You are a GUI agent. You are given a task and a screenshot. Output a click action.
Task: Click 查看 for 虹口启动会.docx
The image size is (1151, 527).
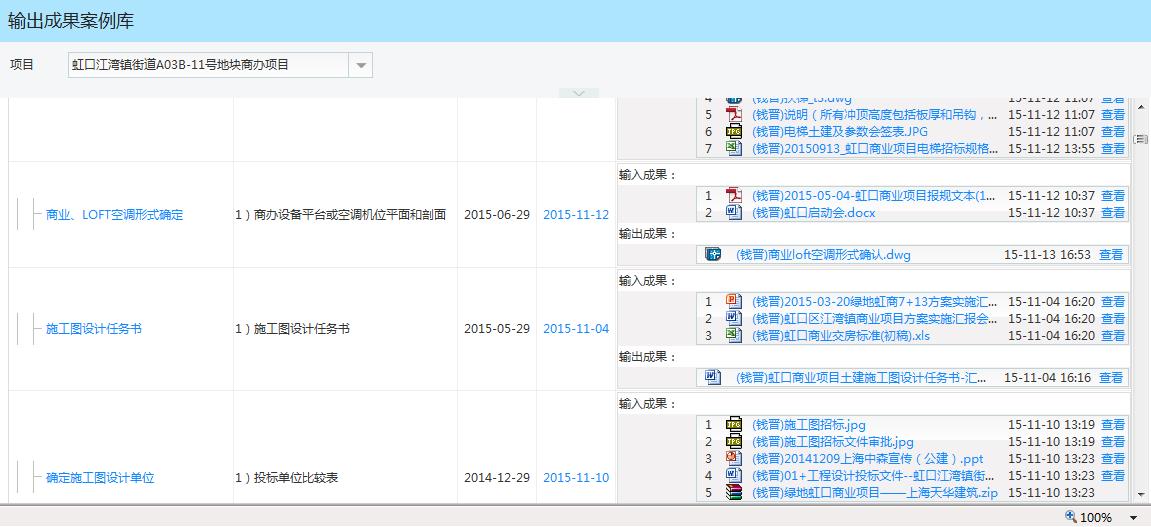[1112, 213]
